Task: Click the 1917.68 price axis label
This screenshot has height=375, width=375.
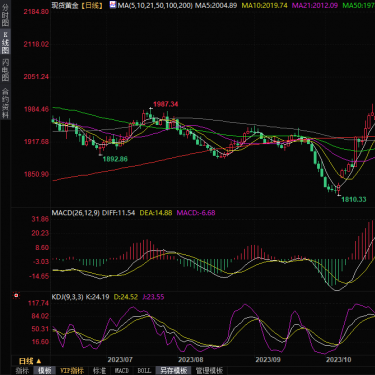Action: click(36, 142)
